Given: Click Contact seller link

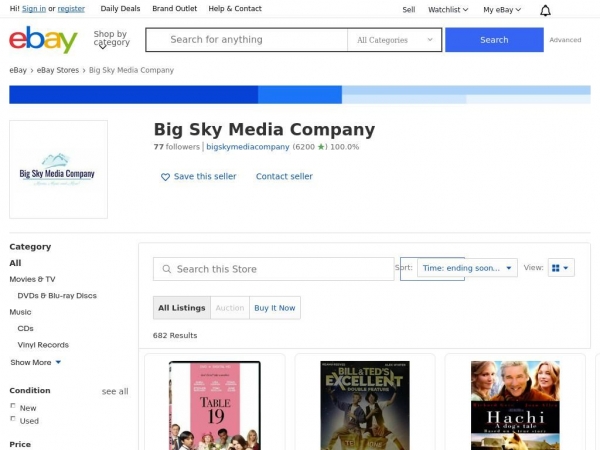Looking at the screenshot, I should click(284, 176).
